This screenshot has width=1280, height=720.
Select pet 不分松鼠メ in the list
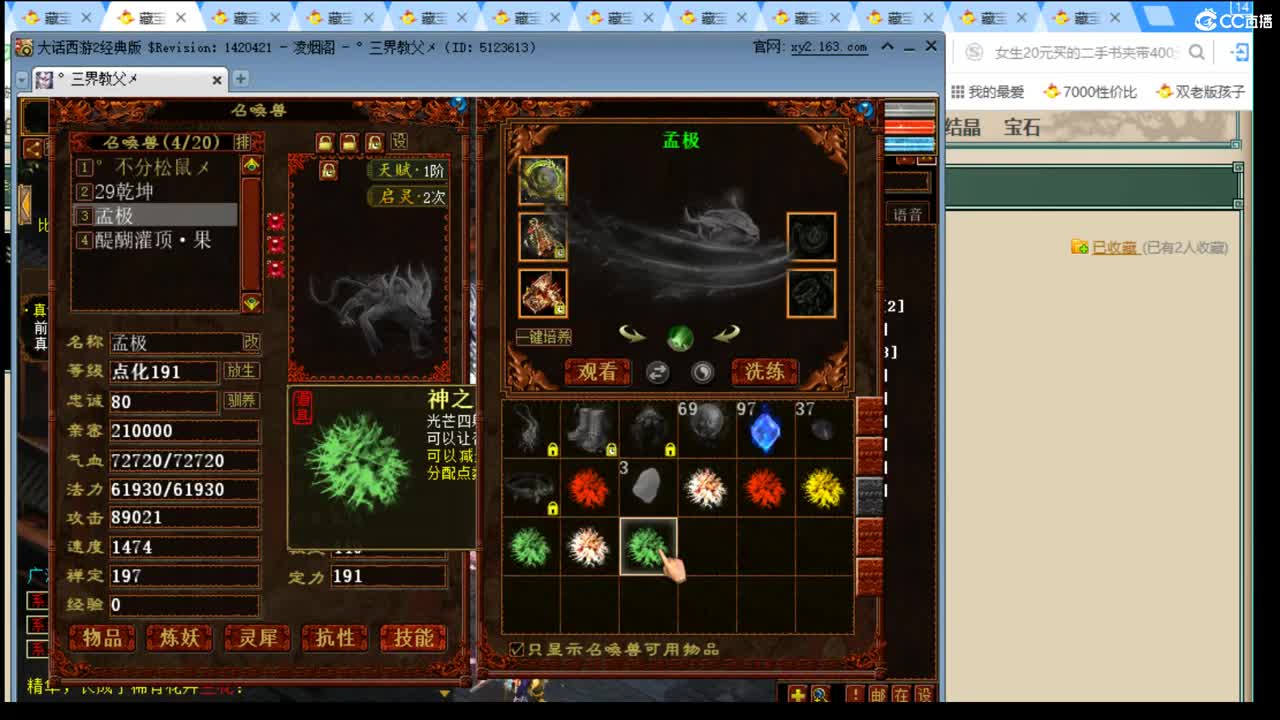coord(155,167)
